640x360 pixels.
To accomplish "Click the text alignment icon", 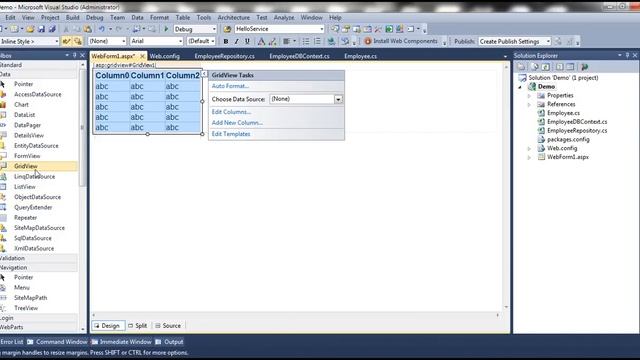I will (287, 41).
